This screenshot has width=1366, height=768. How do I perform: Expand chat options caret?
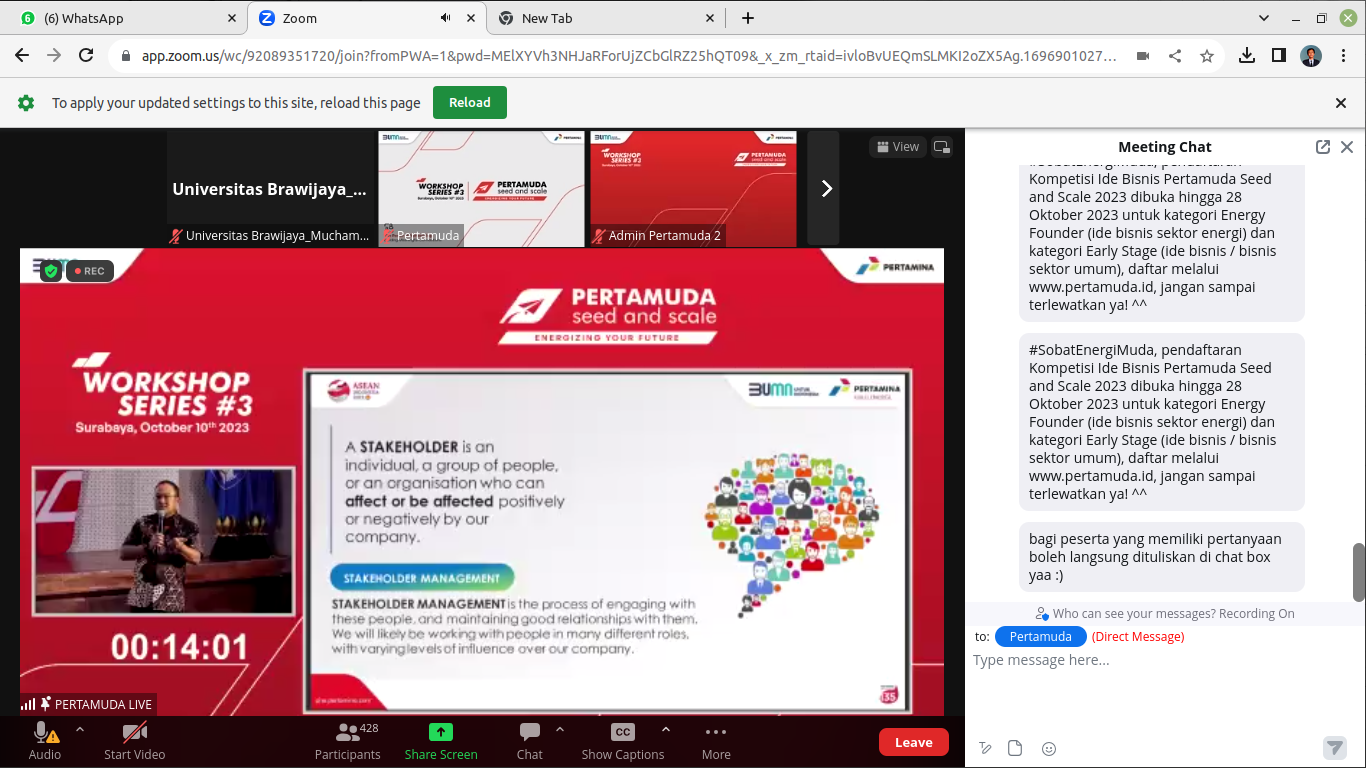[560, 730]
